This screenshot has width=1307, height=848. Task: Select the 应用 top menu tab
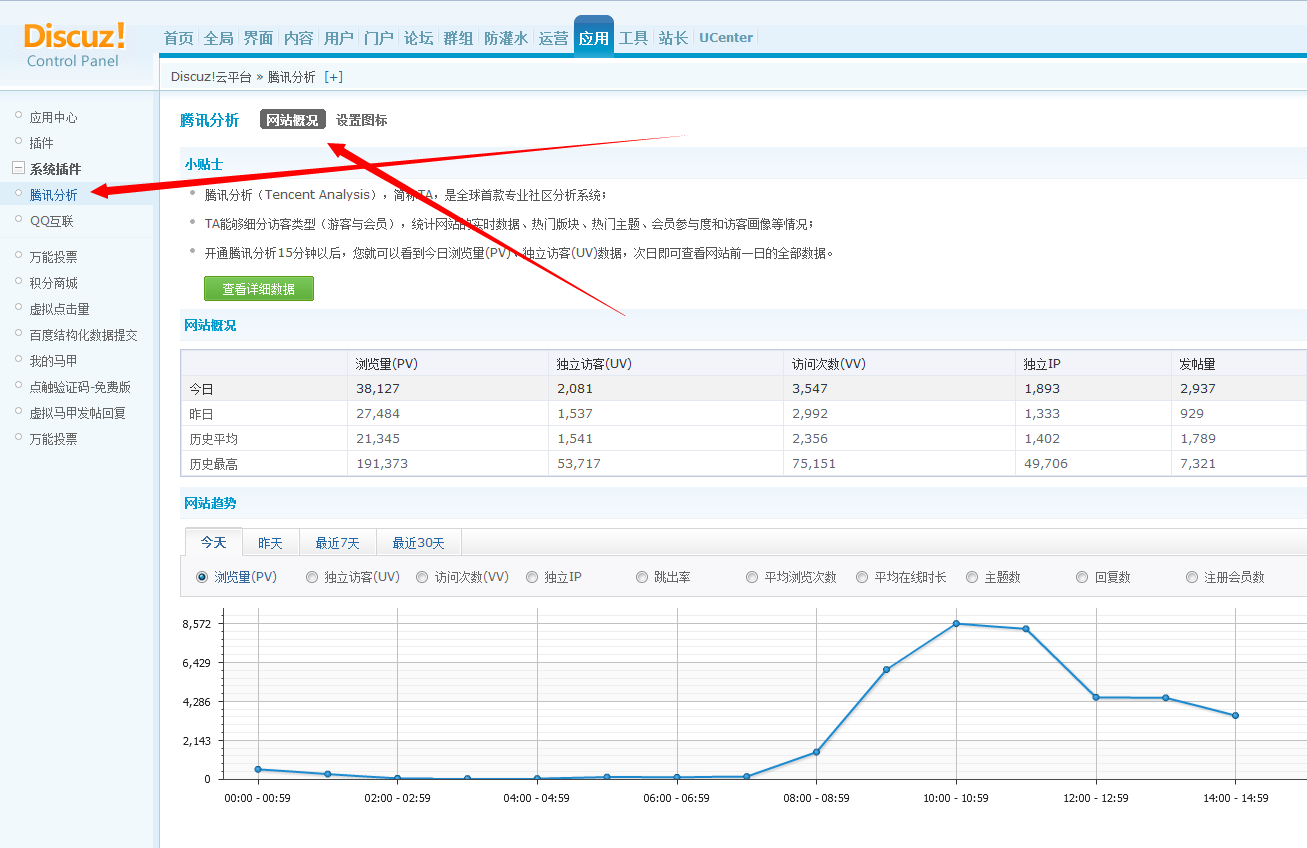(x=594, y=38)
